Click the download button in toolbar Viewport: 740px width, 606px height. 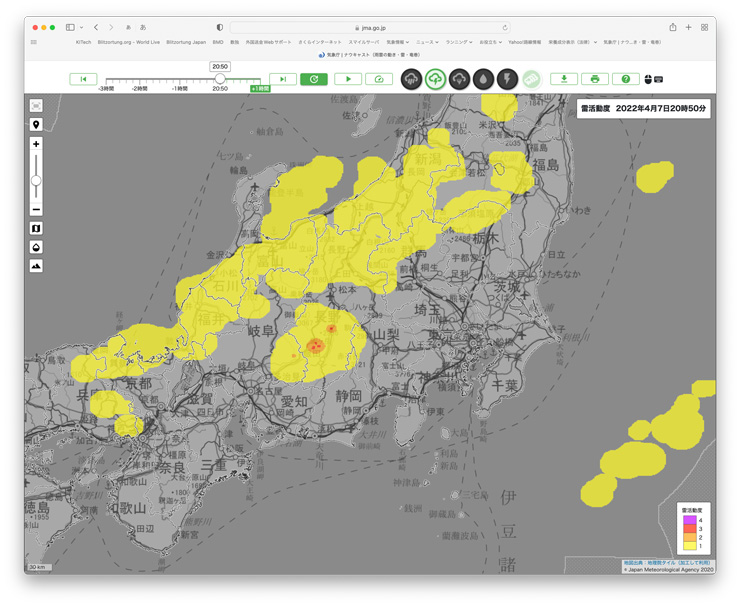[564, 79]
